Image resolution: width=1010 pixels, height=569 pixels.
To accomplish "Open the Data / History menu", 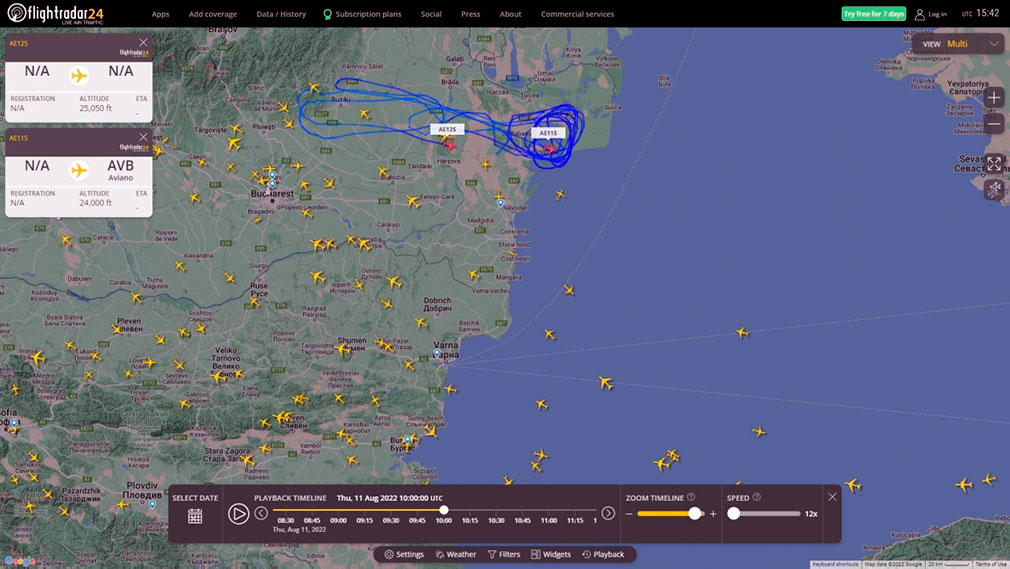I will [x=281, y=14].
